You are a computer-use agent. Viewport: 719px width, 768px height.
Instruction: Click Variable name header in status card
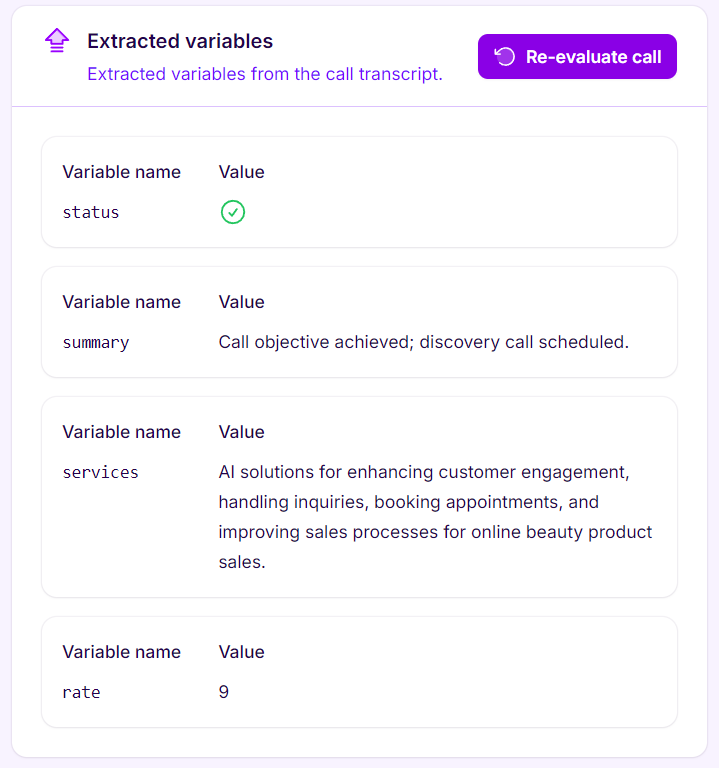(121, 172)
